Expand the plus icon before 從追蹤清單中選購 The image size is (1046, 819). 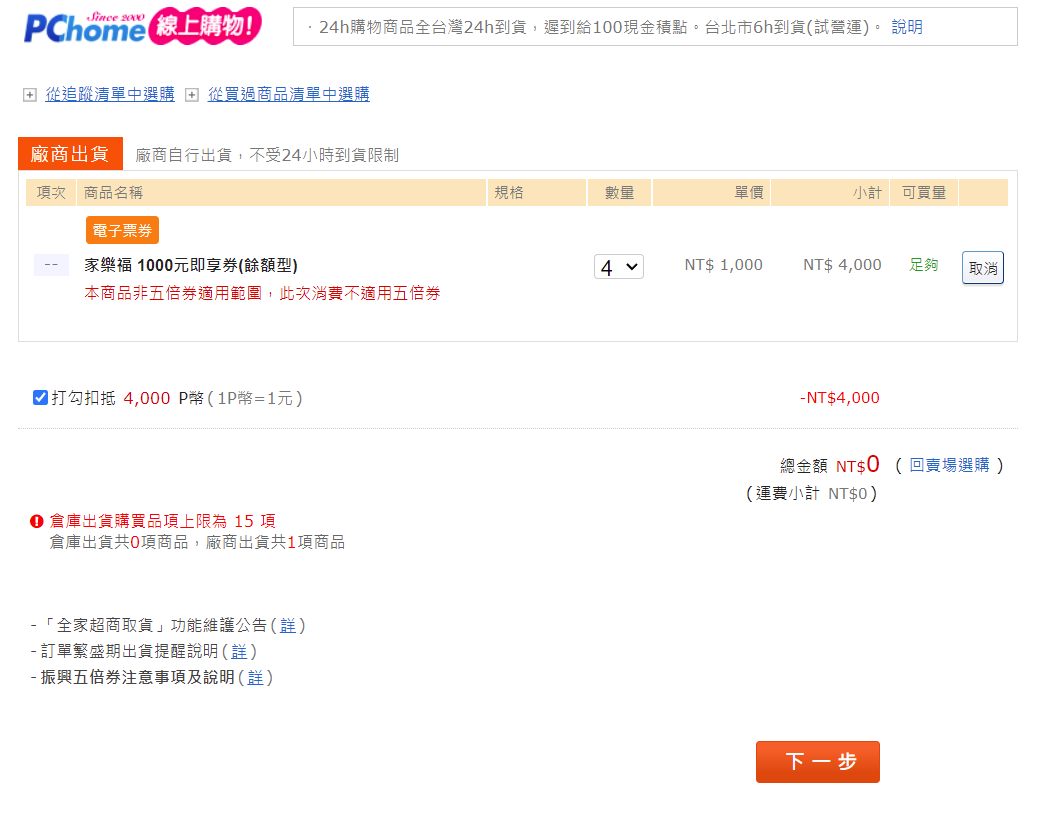tap(29, 95)
